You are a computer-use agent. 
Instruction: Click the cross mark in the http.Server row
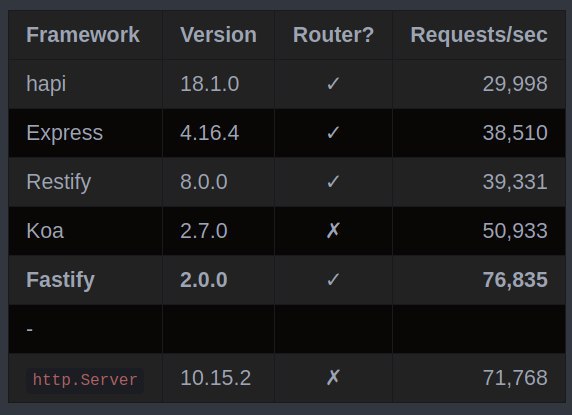333,377
